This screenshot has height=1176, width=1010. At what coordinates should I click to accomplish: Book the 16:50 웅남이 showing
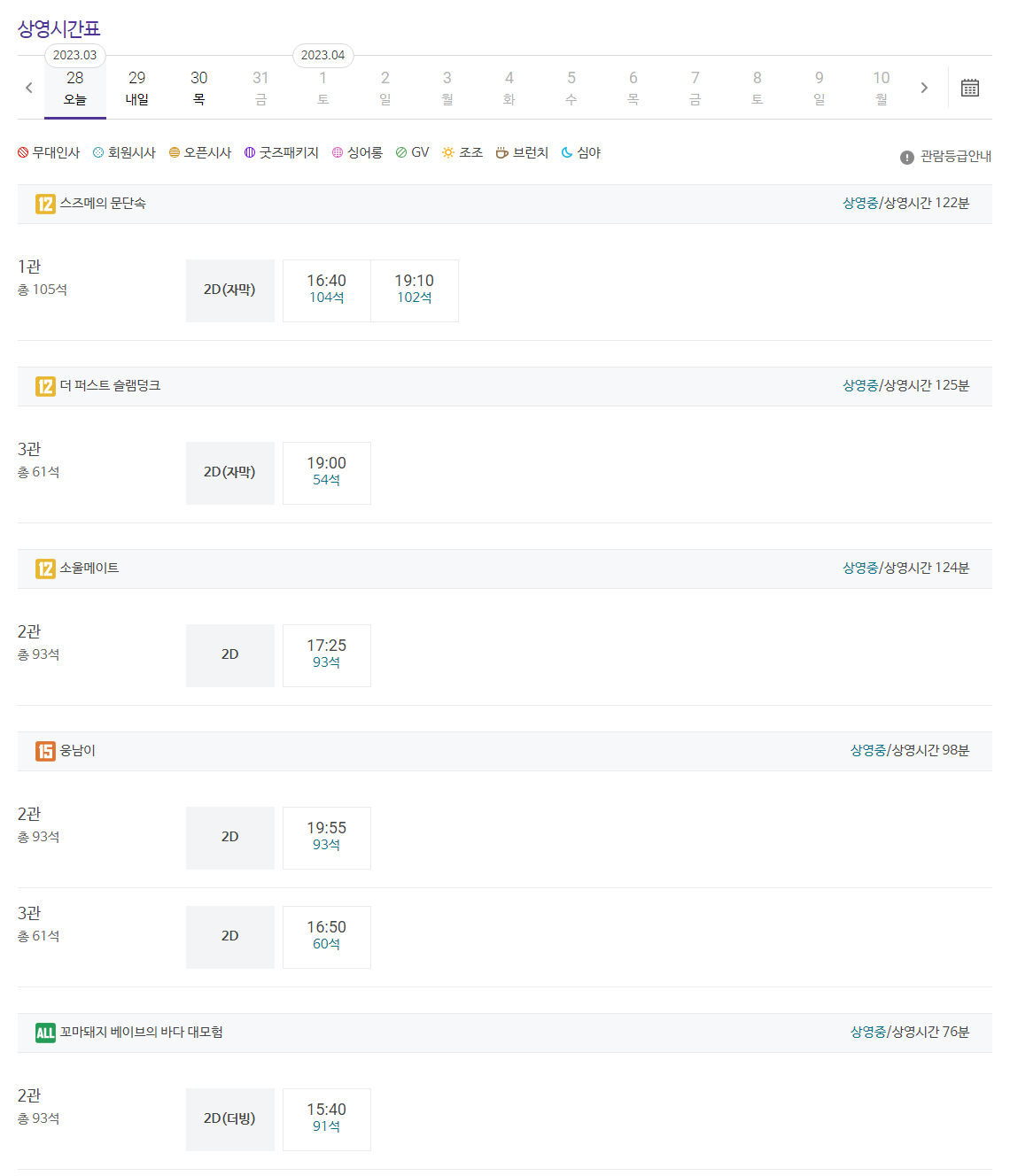coord(327,937)
